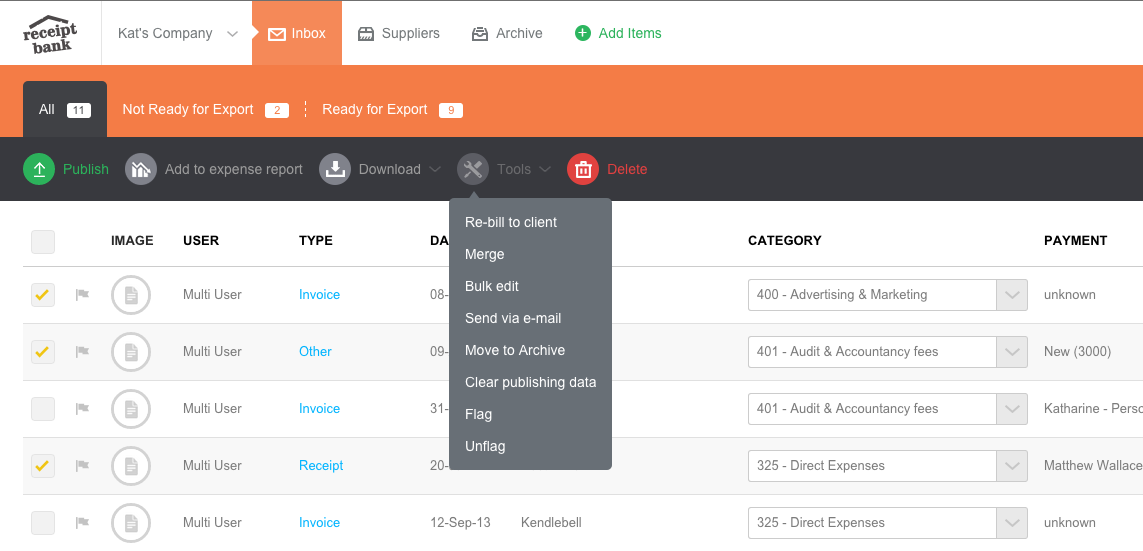Click the Invoice link in Advertising row

[319, 294]
